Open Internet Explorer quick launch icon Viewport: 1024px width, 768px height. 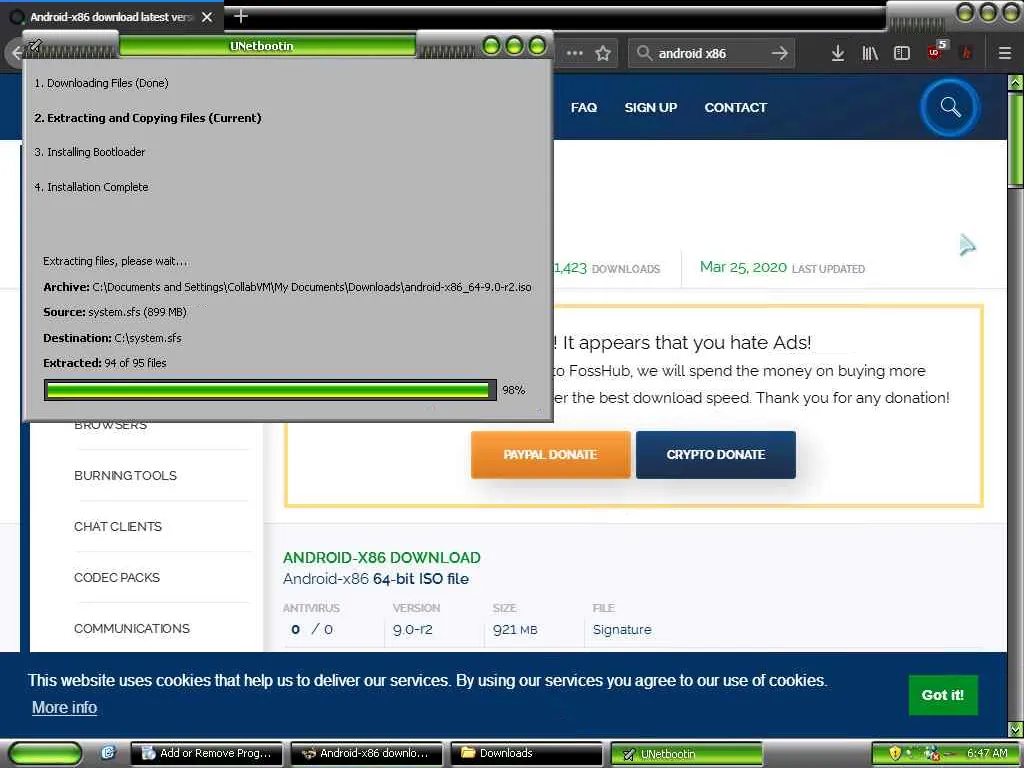point(108,753)
